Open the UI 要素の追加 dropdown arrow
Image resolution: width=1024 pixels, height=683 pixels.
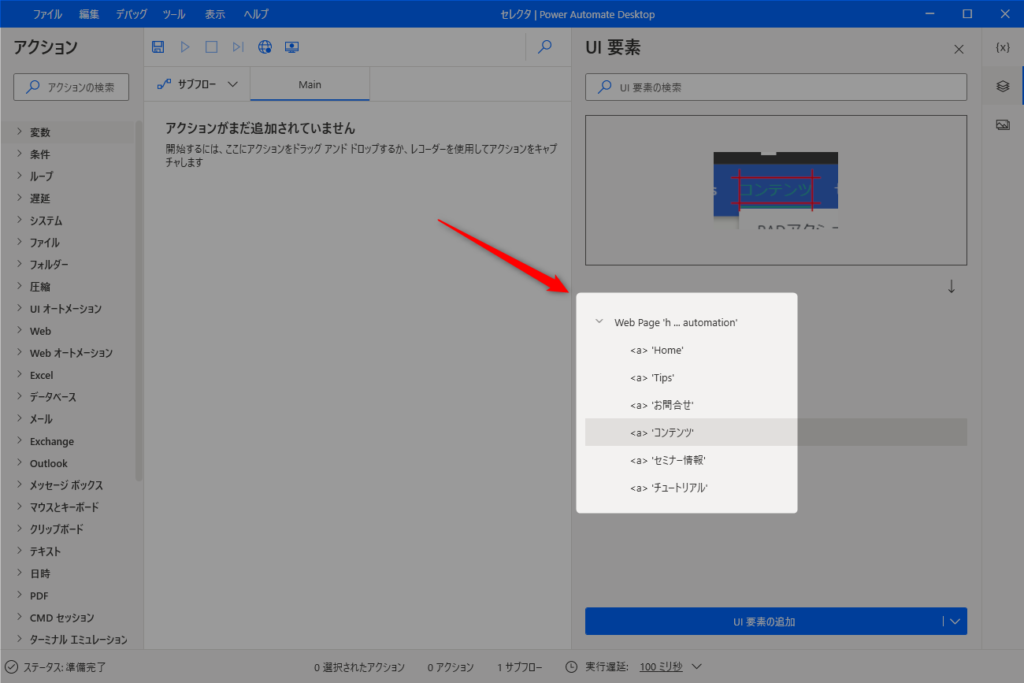coord(955,621)
